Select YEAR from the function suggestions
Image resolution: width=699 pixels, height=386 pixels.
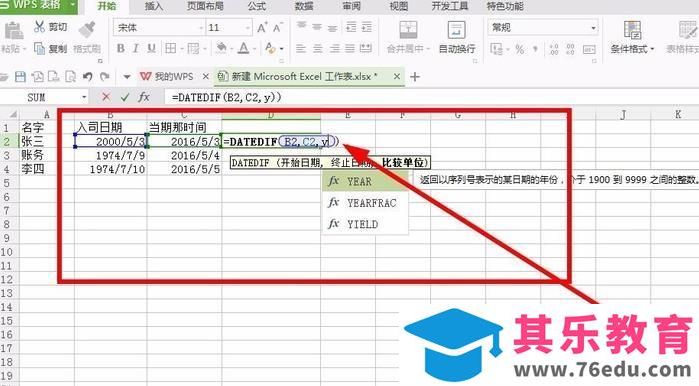click(365, 181)
